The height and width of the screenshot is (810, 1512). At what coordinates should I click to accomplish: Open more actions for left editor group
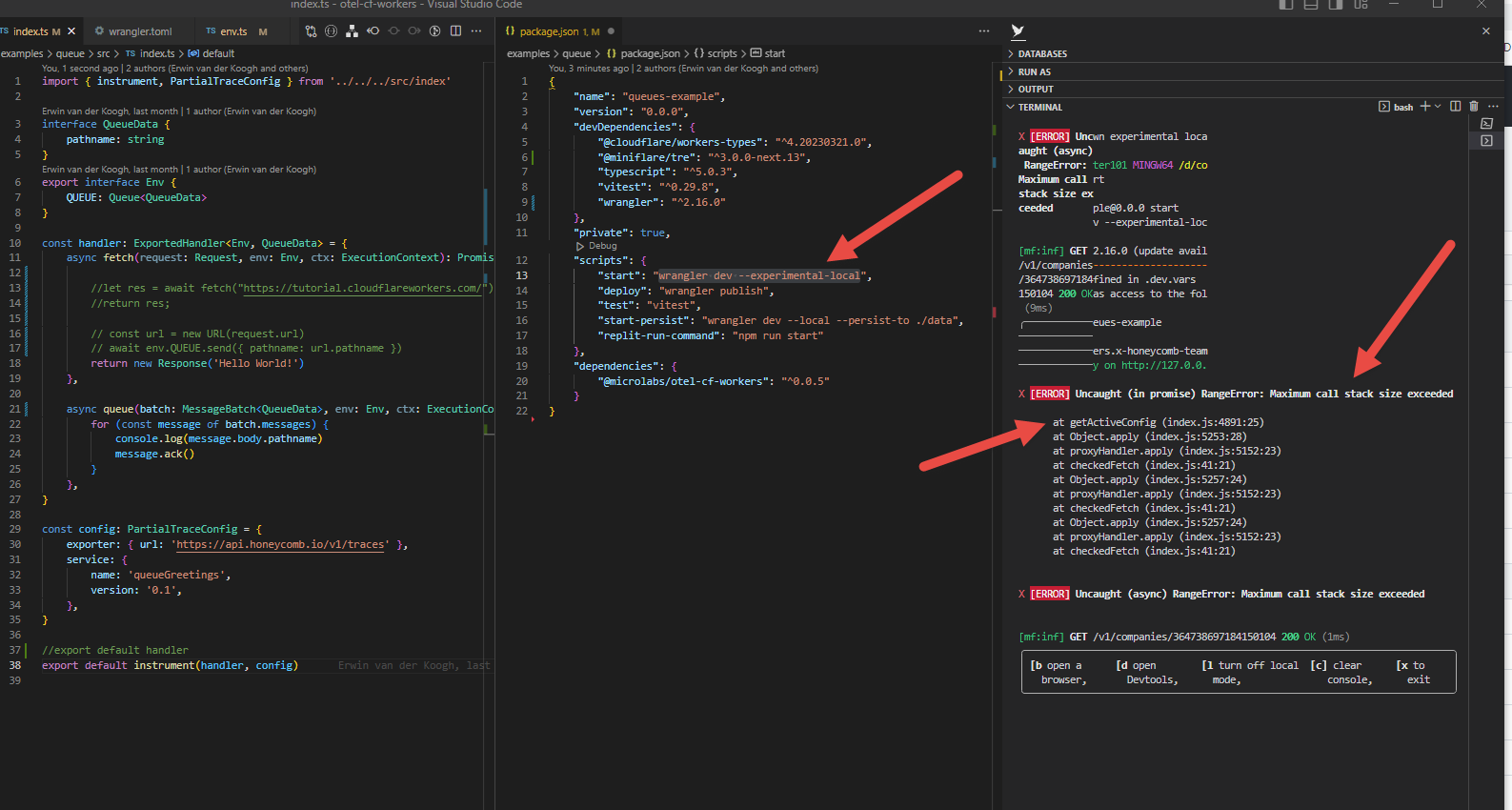[476, 31]
